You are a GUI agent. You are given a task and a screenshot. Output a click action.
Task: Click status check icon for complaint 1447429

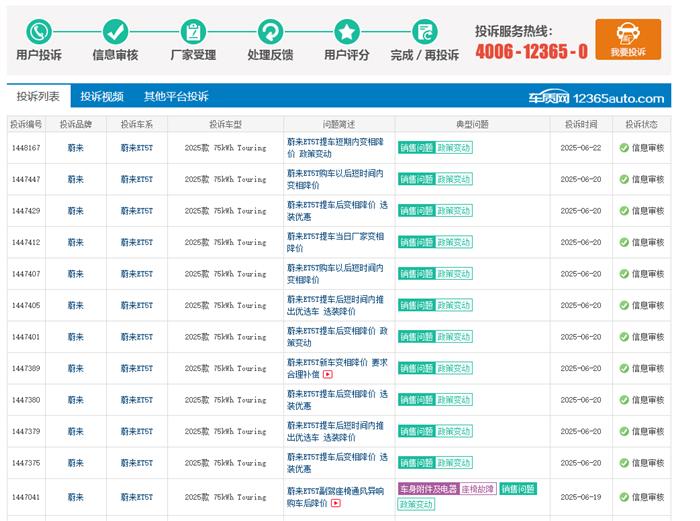[624, 211]
